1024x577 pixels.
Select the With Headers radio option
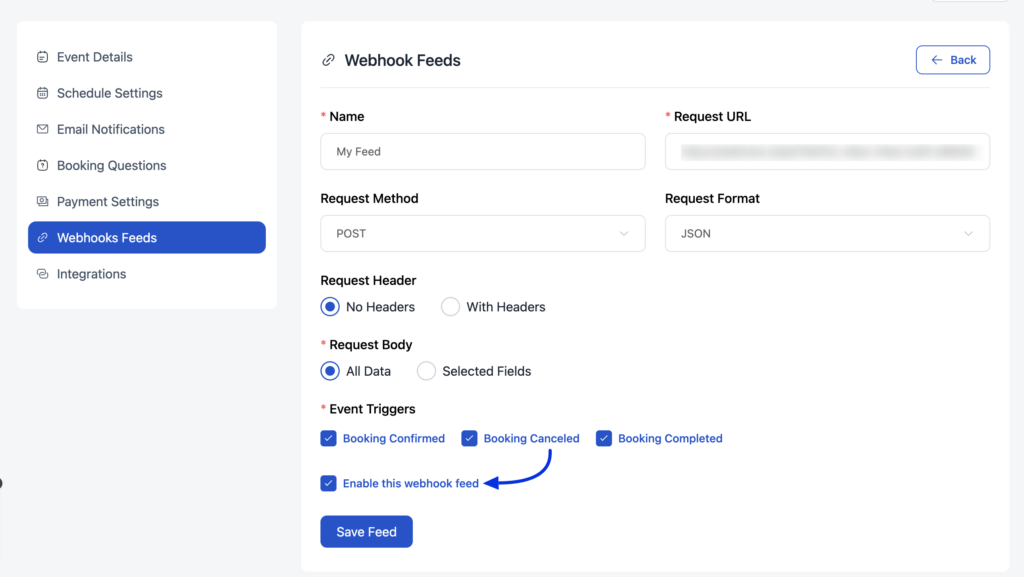[x=450, y=307]
